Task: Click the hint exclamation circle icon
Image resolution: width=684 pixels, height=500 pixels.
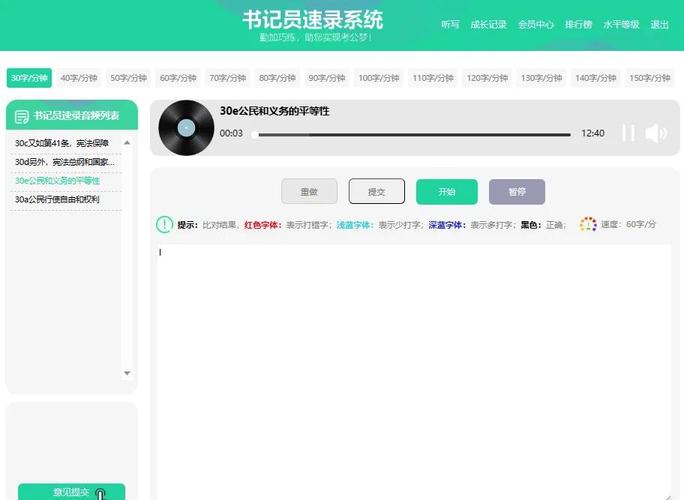Action: point(164,225)
